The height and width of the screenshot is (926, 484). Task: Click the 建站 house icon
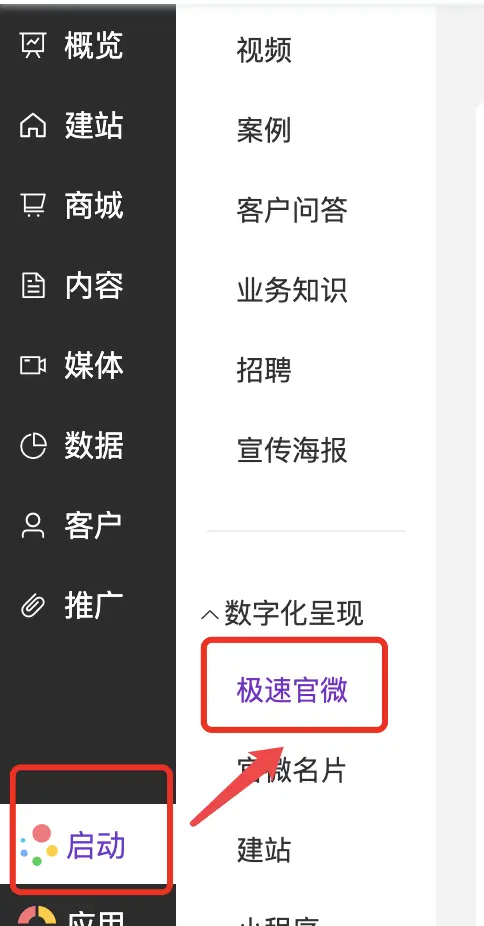click(x=33, y=126)
